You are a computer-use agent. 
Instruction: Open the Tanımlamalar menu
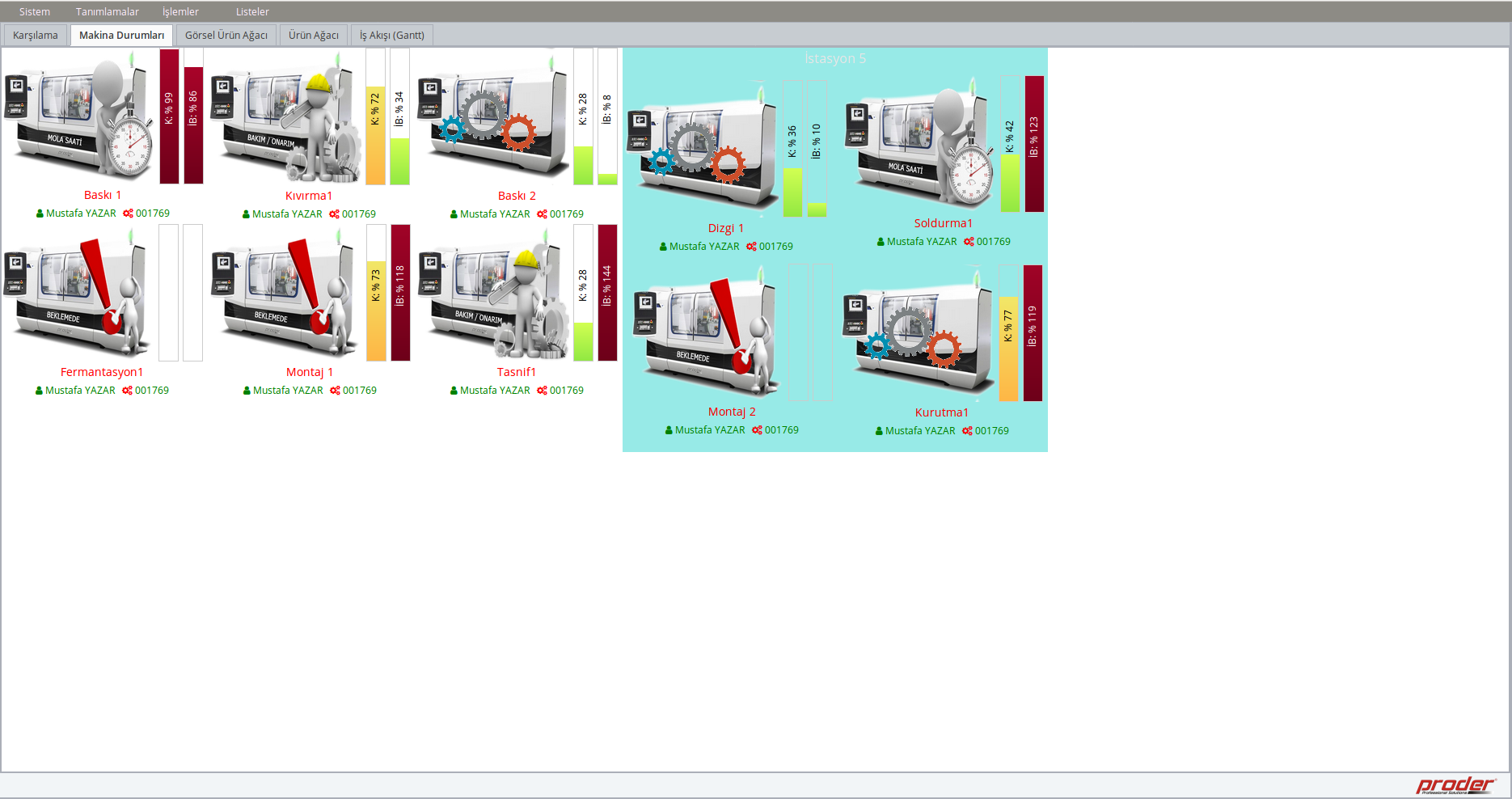[x=107, y=12]
